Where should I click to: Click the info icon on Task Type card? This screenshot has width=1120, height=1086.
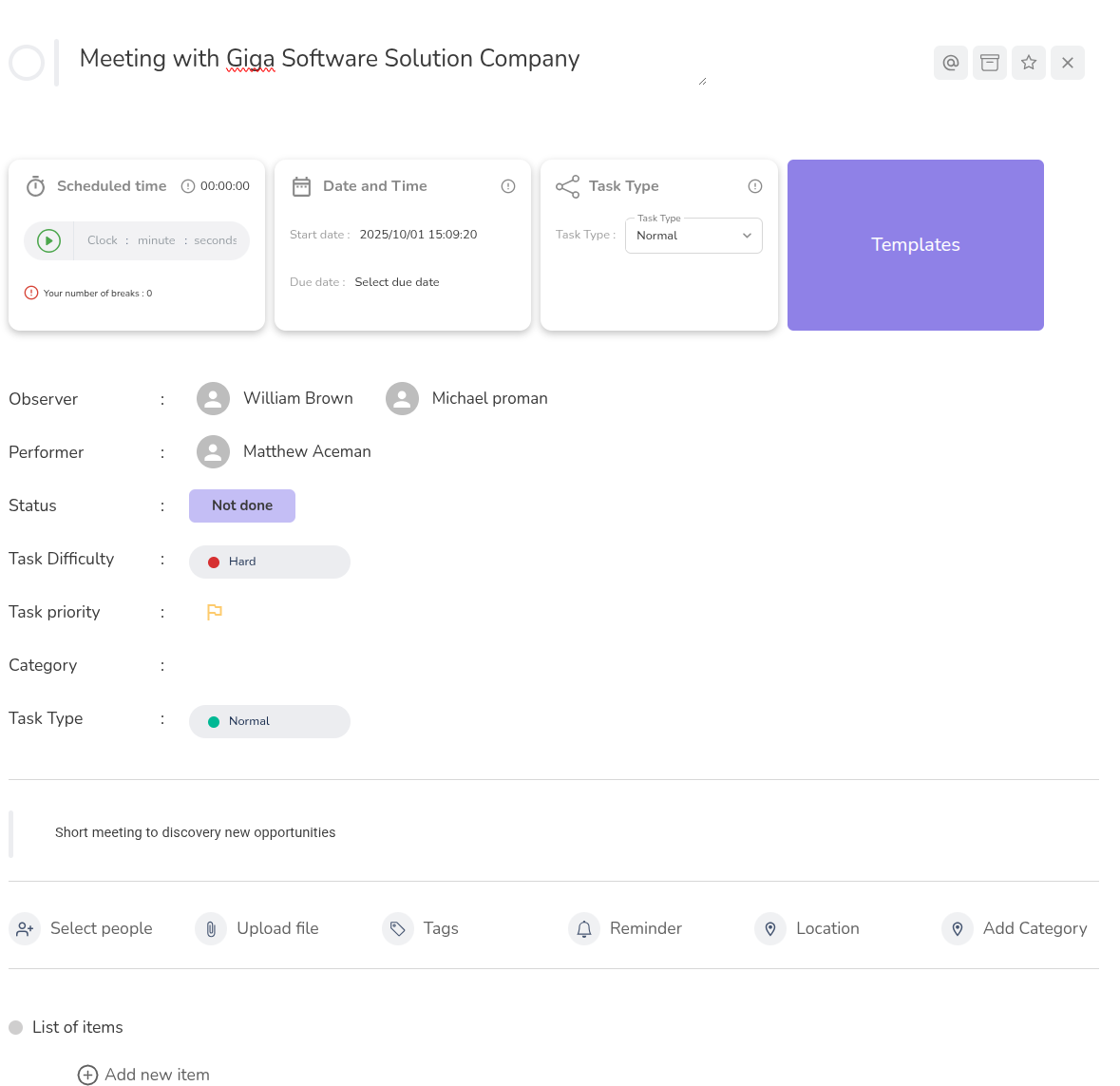755,186
